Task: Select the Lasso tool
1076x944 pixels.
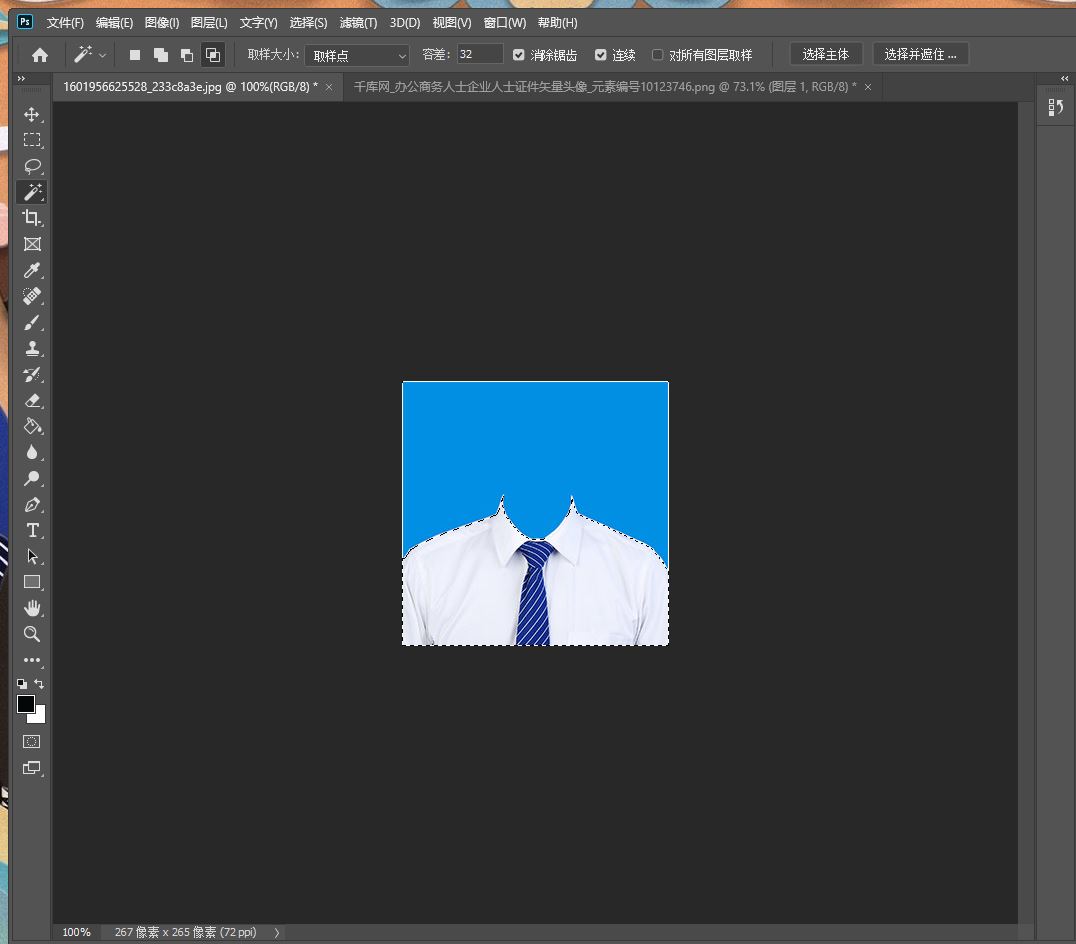Action: (32, 166)
